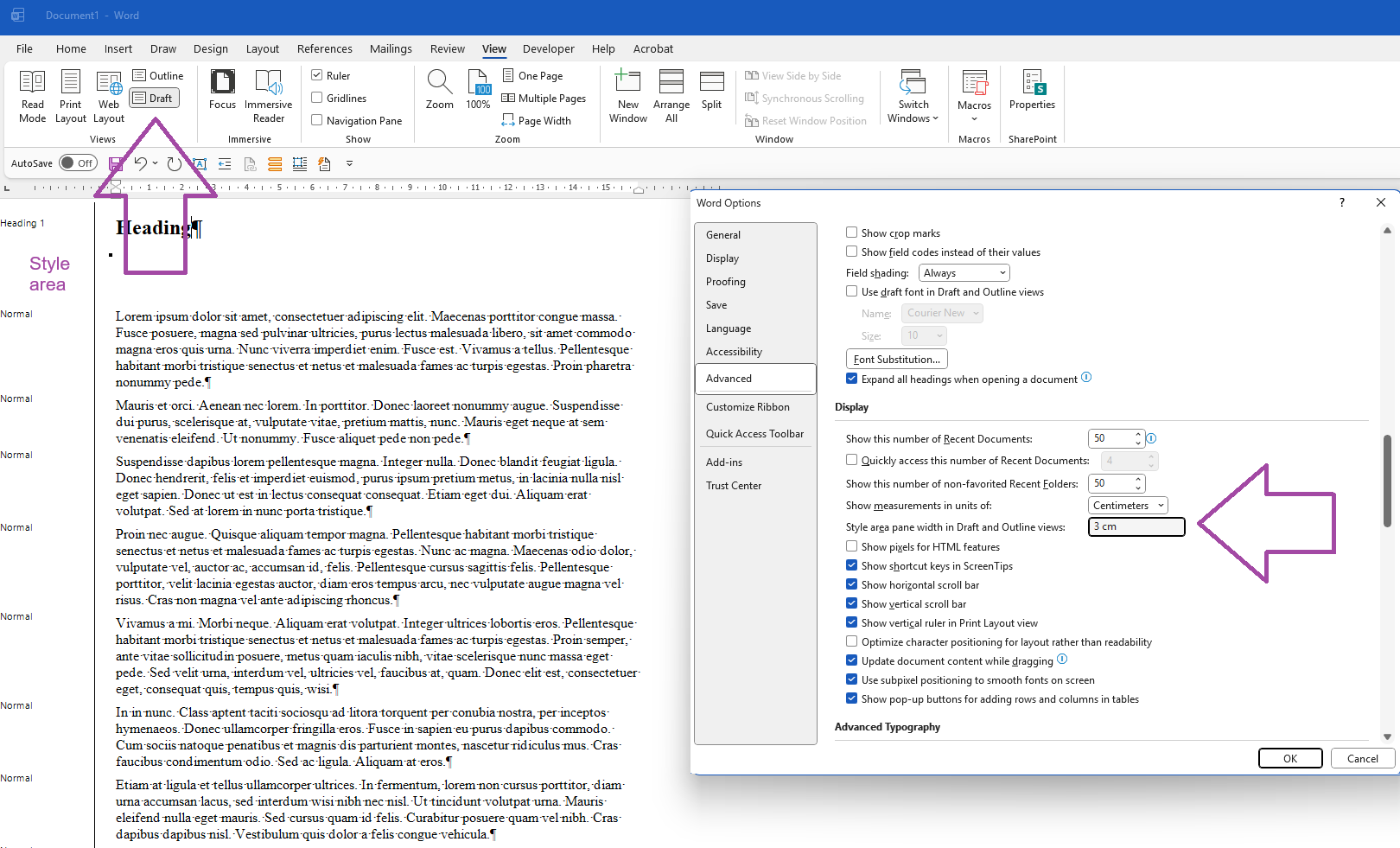The image size is (1400, 848).
Task: Enable draft font in Draft and Outline views
Action: [852, 291]
